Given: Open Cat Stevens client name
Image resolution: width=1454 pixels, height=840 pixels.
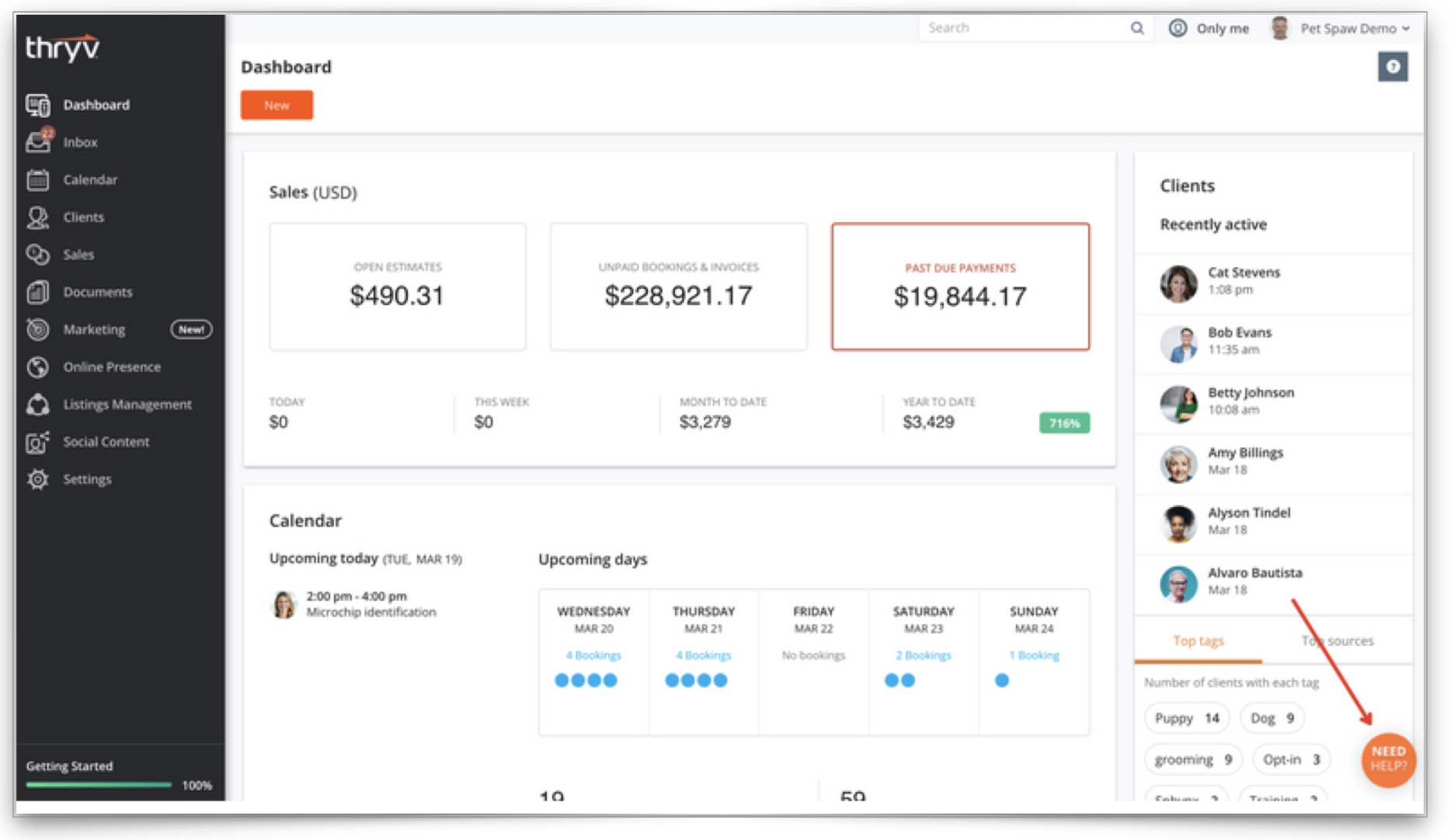Looking at the screenshot, I should pos(1244,272).
